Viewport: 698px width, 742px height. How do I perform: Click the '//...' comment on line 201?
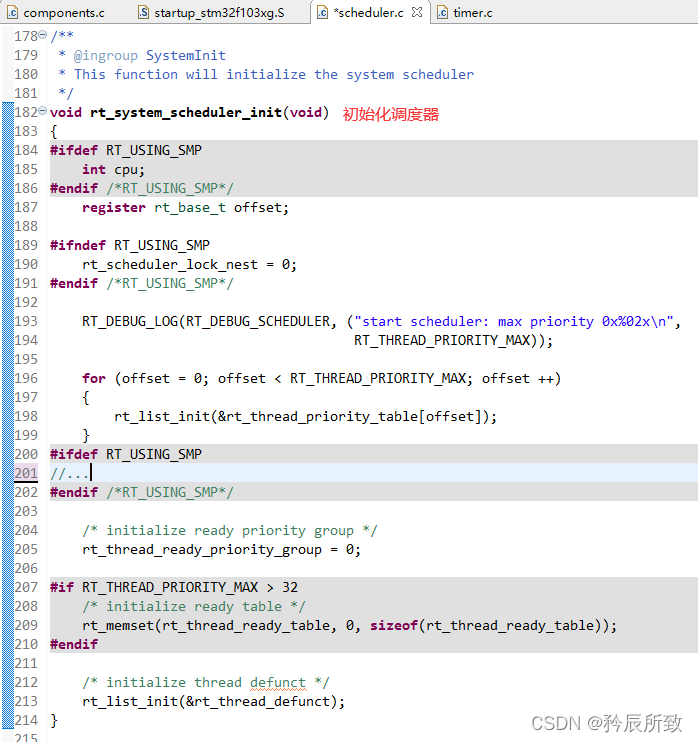[x=70, y=473]
